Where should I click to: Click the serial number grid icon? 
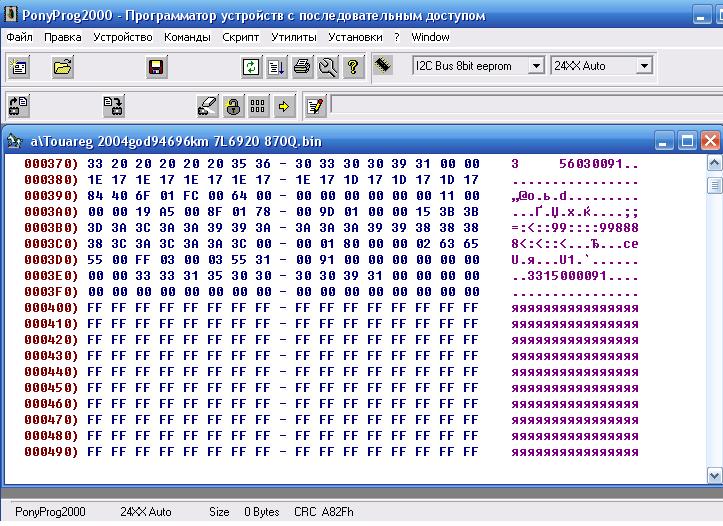click(x=258, y=106)
